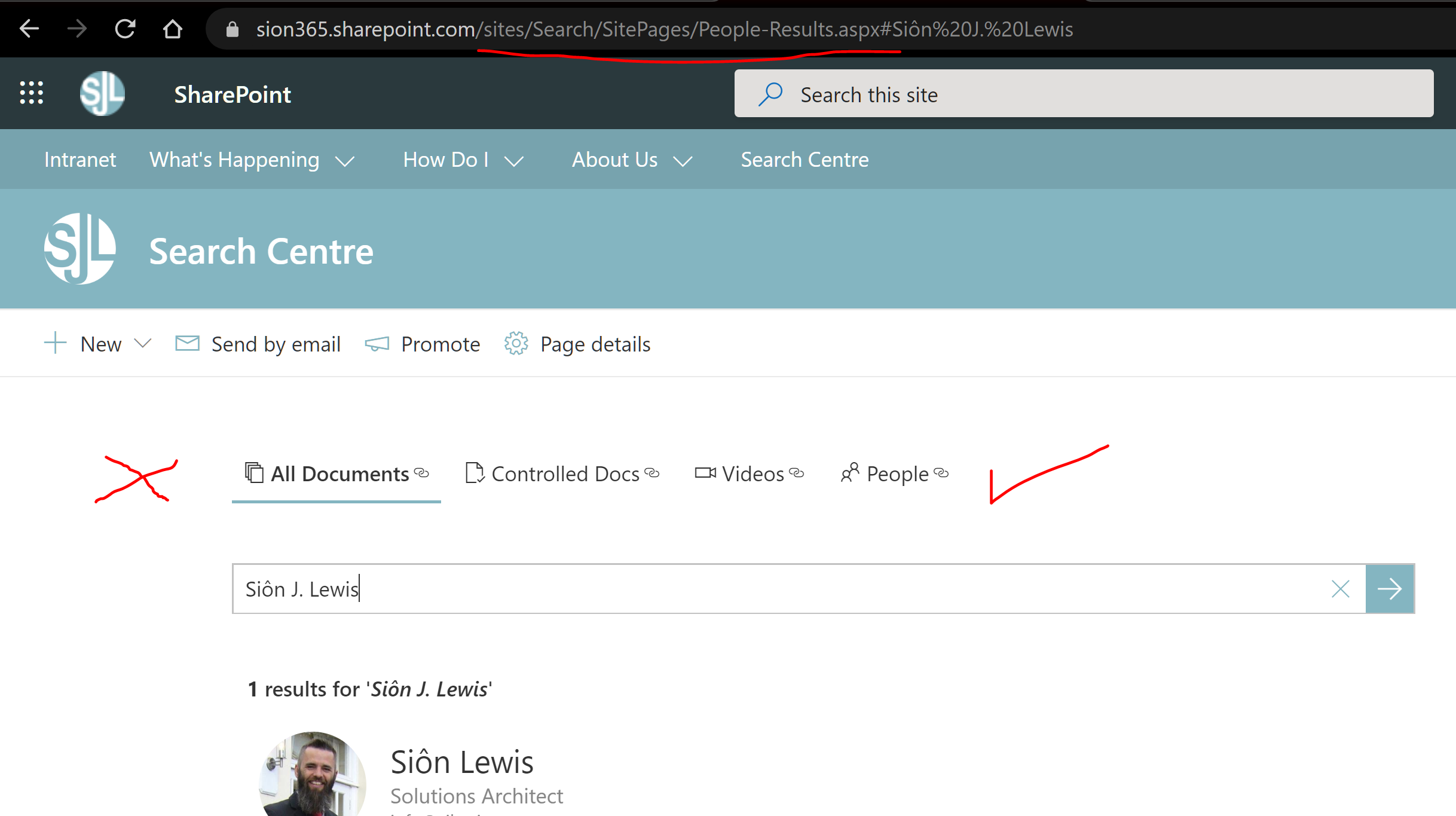Click the browser reload icon
The image size is (1456, 816).
[x=125, y=29]
